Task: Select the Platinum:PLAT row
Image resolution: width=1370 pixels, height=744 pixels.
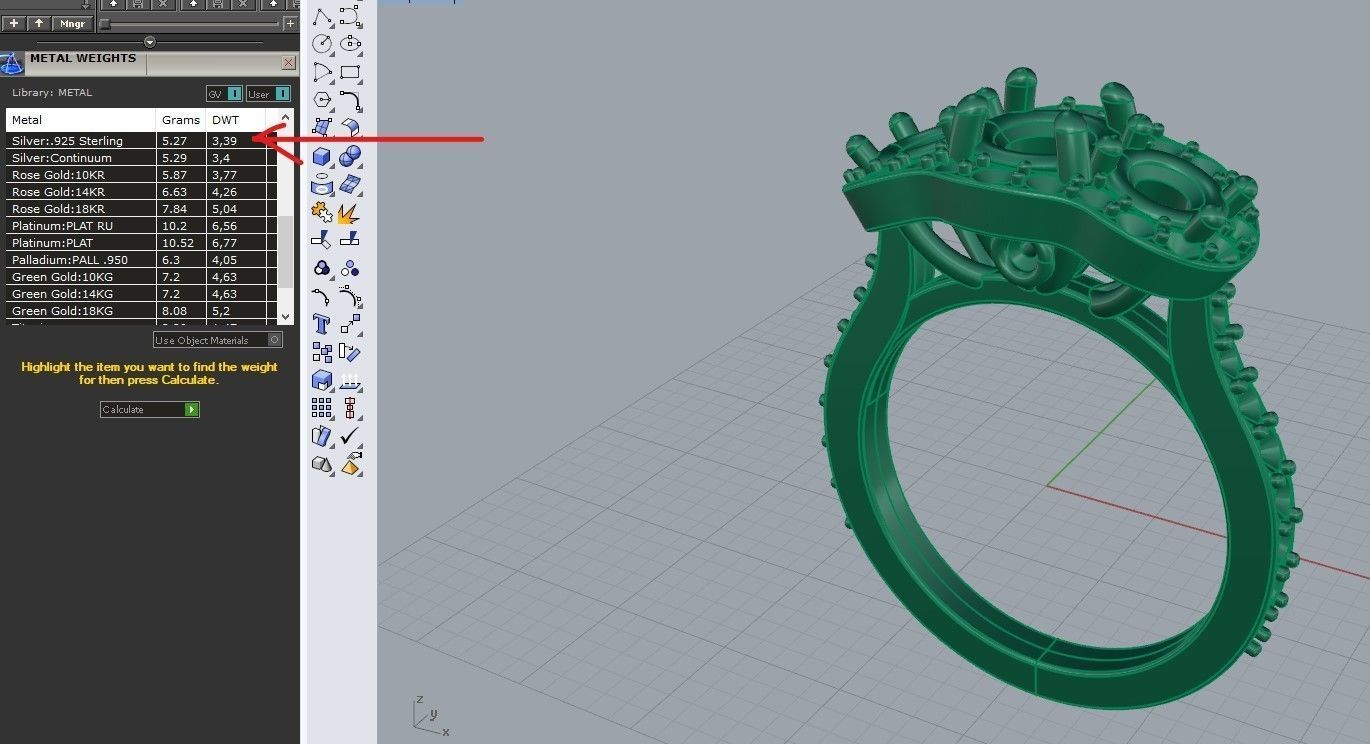Action: (x=141, y=243)
